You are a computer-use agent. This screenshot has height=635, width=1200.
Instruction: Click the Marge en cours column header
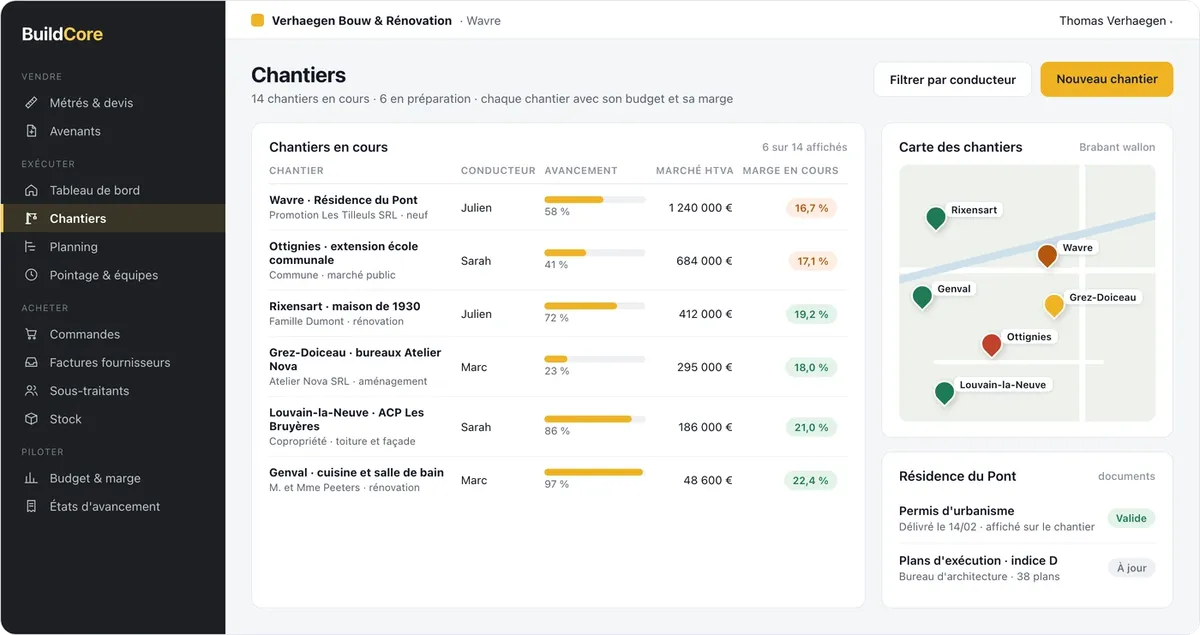[790, 171]
